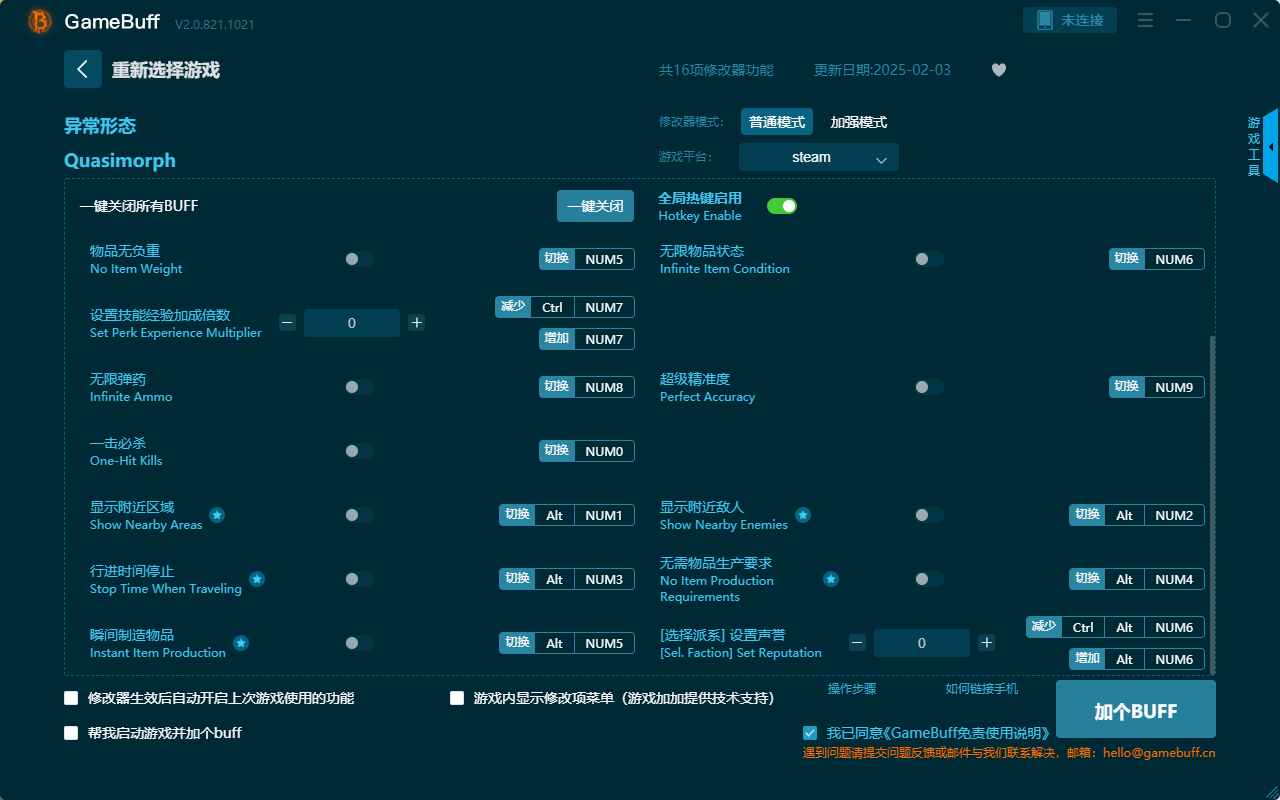Click the star beside Stop Time When Traveling
The height and width of the screenshot is (800, 1280).
pos(257,577)
